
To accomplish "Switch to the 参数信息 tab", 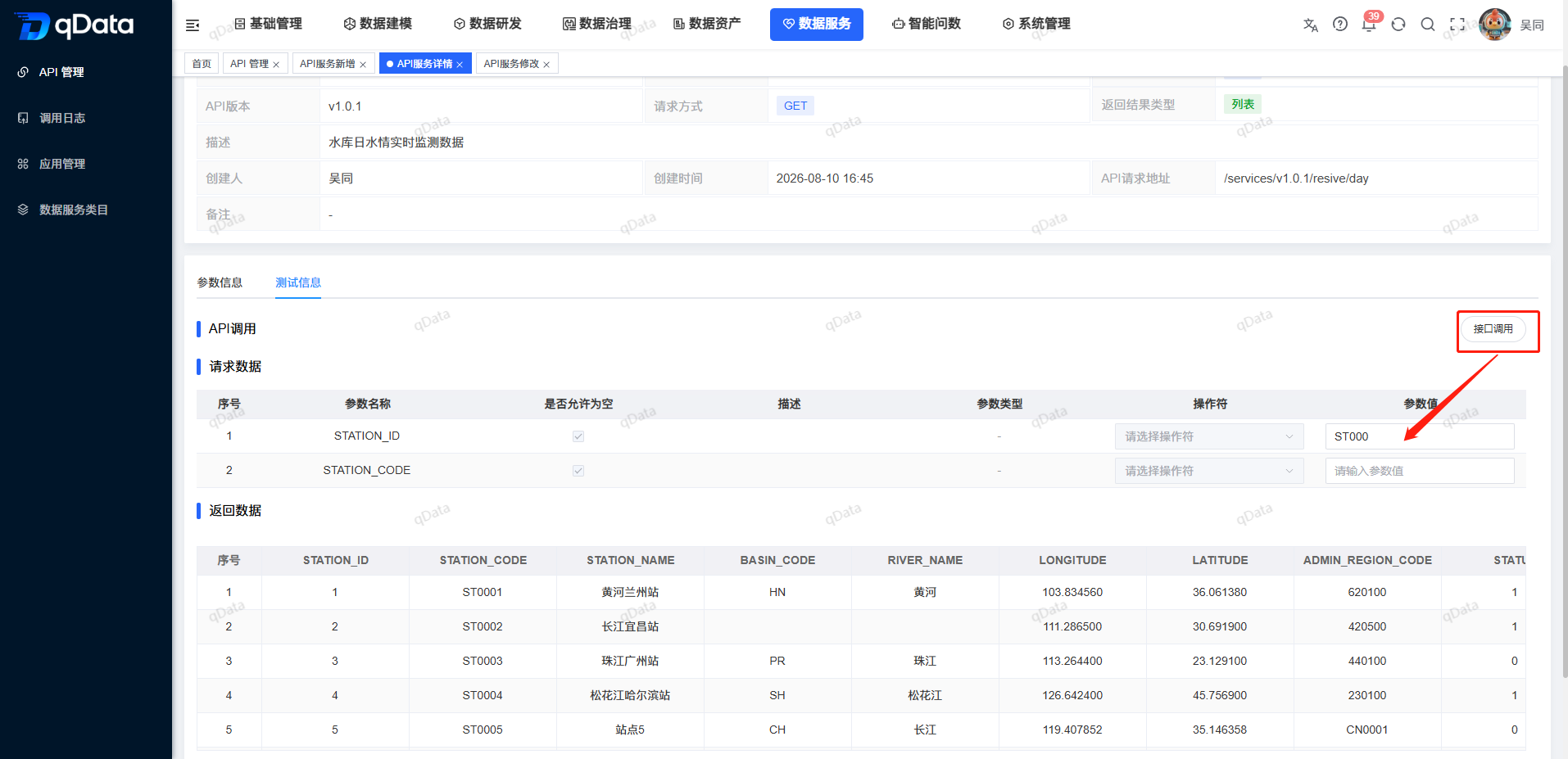I will (x=220, y=282).
